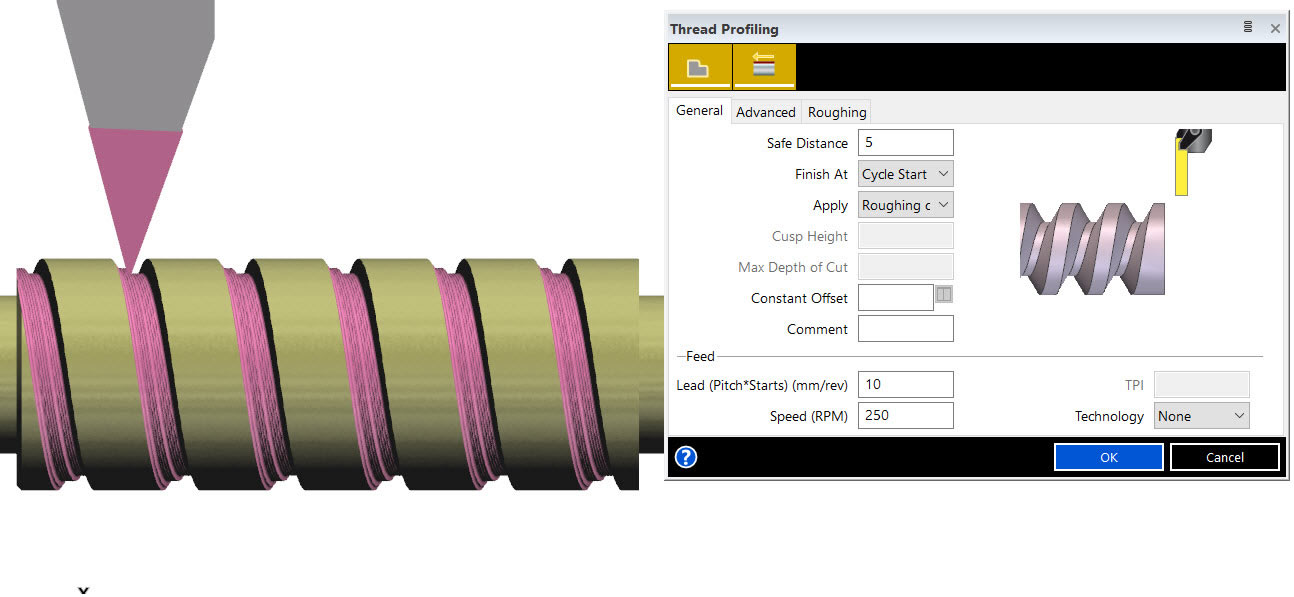Click the Comment text box
1294x597 pixels.
point(905,329)
